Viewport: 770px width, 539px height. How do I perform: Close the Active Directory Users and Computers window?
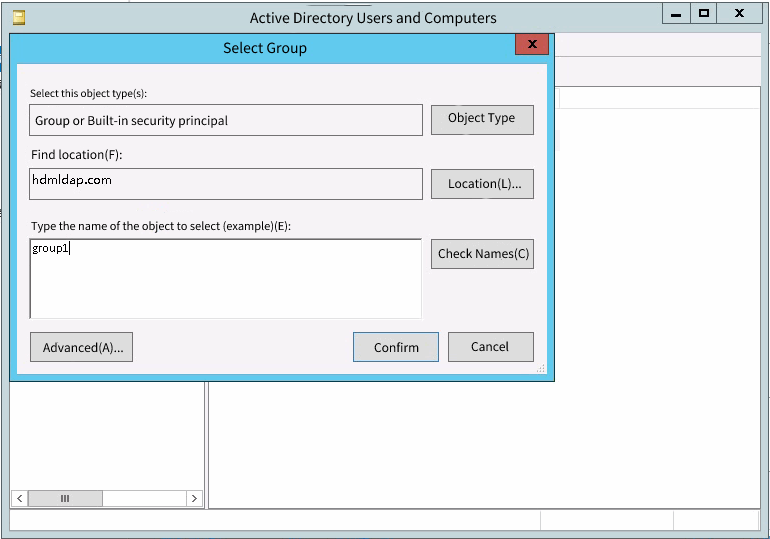739,13
